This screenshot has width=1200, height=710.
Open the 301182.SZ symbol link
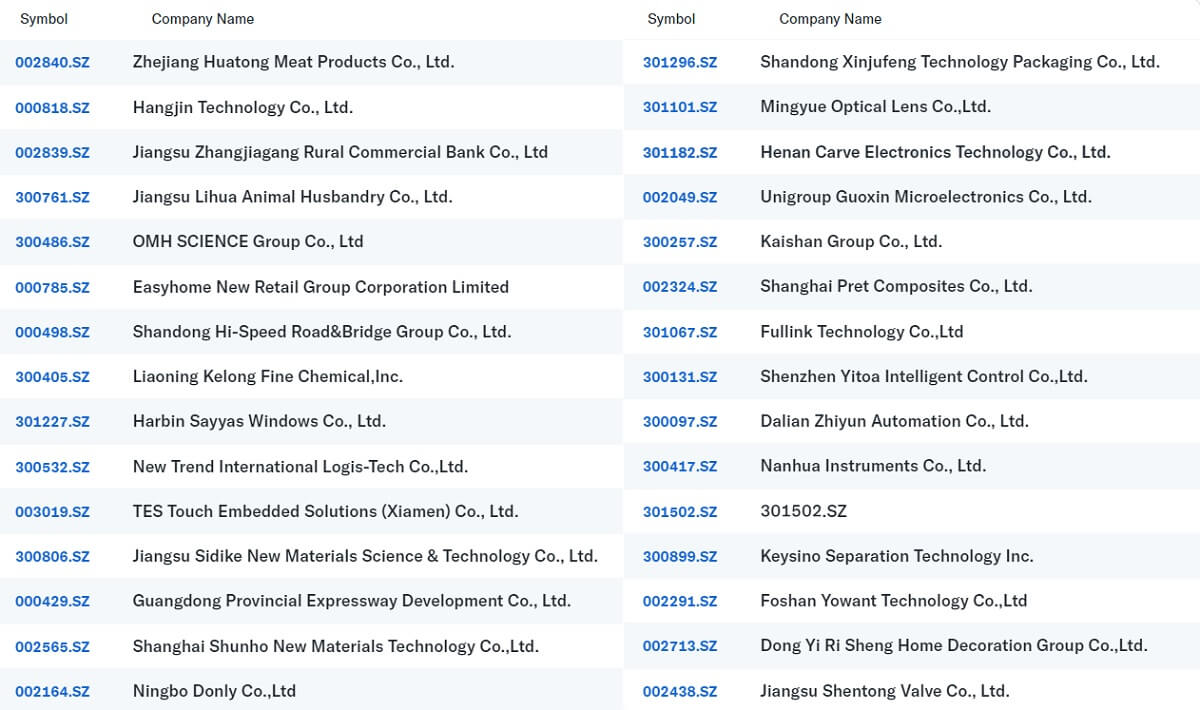tap(680, 152)
